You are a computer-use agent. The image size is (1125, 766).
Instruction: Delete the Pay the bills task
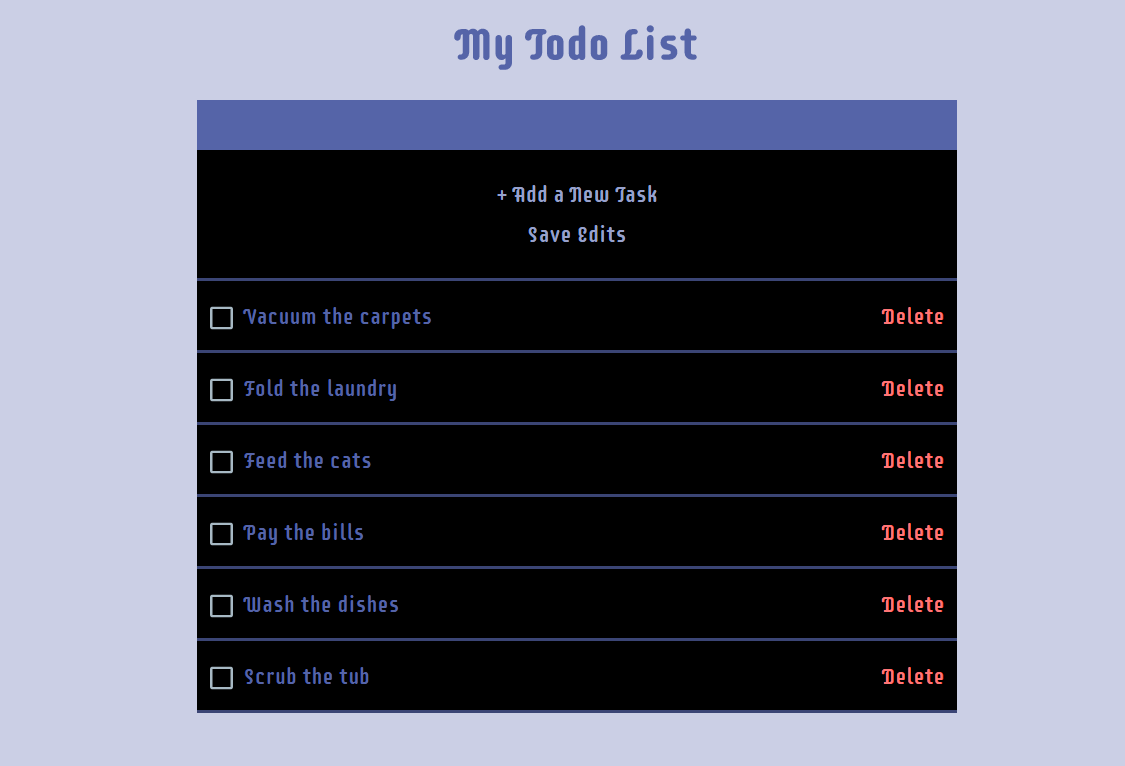click(912, 533)
